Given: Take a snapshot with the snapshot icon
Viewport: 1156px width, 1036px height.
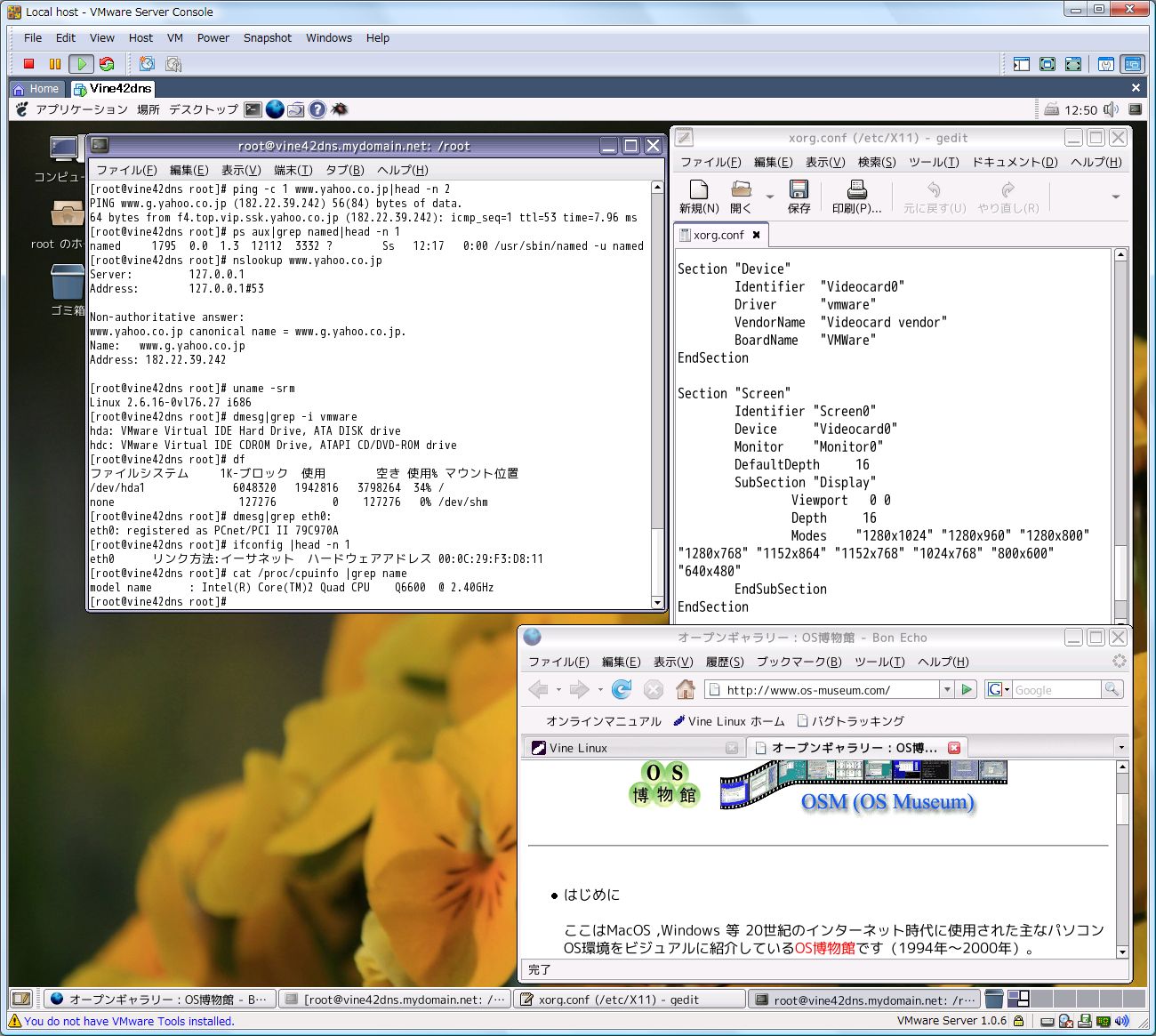Looking at the screenshot, I should (148, 64).
